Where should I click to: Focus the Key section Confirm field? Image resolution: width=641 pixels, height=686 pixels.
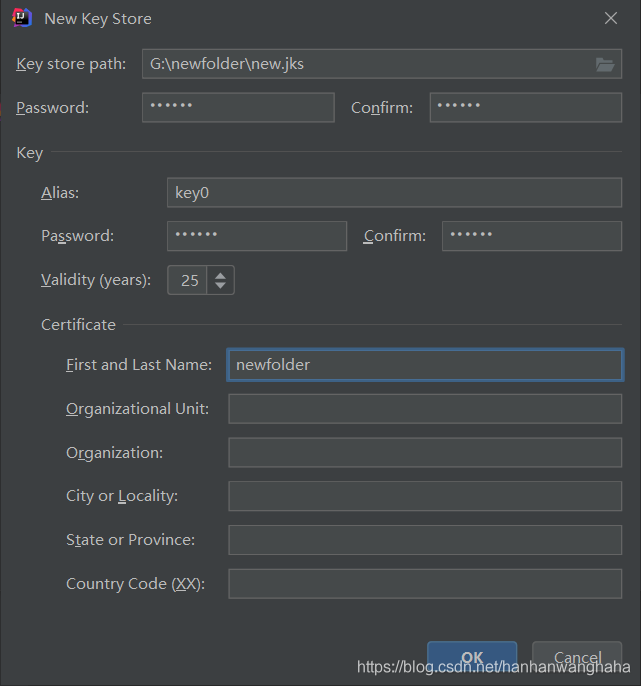pos(531,236)
